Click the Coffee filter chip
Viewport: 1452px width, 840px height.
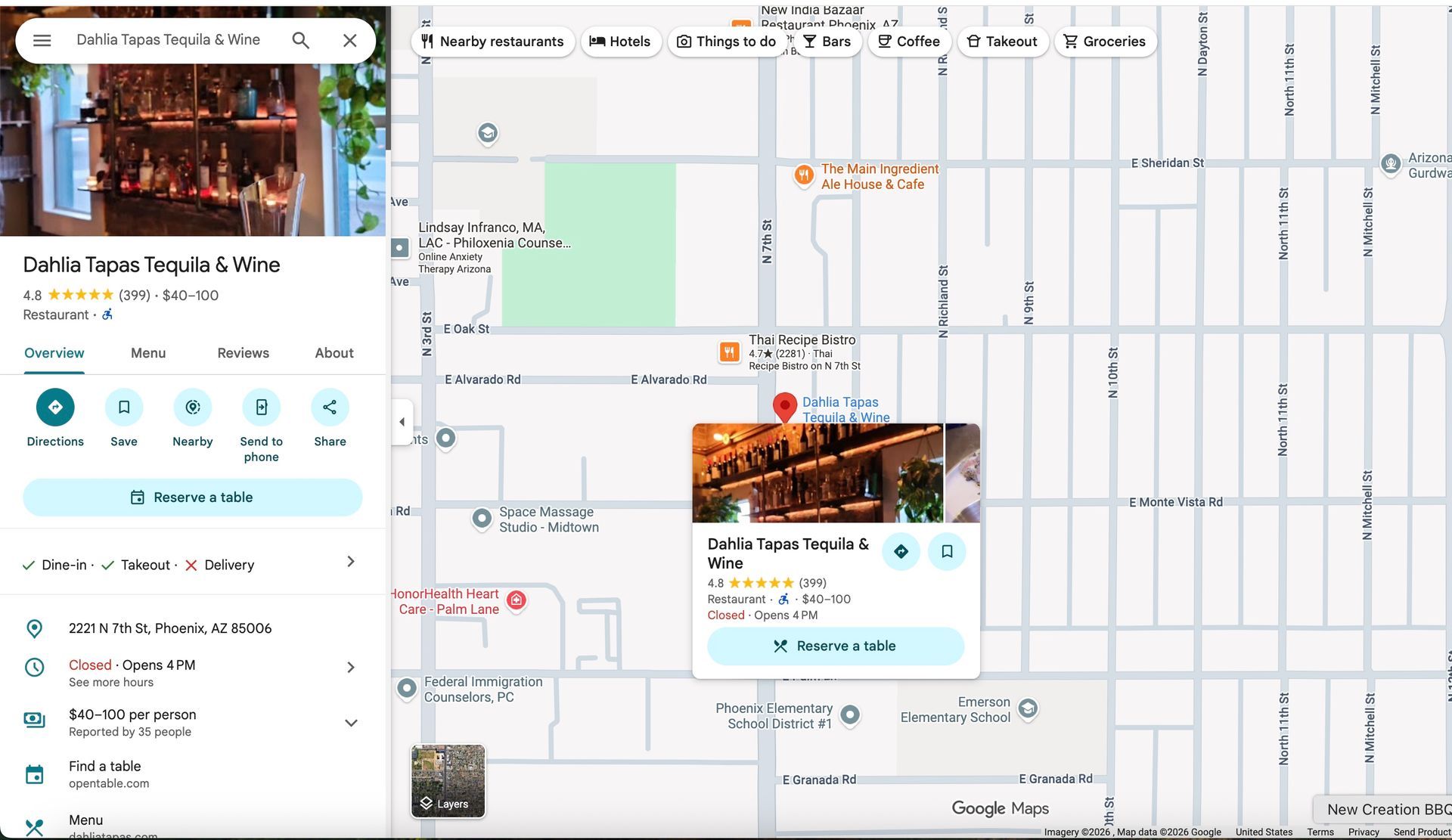click(909, 42)
